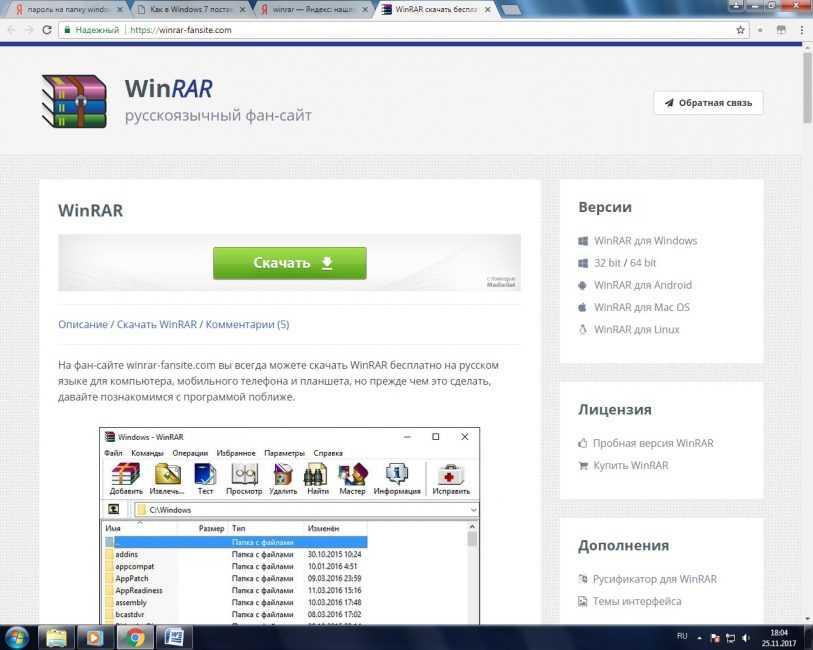This screenshot has width=813, height=650.
Task: Click the secure lock icon in address bar
Action: coord(66,30)
